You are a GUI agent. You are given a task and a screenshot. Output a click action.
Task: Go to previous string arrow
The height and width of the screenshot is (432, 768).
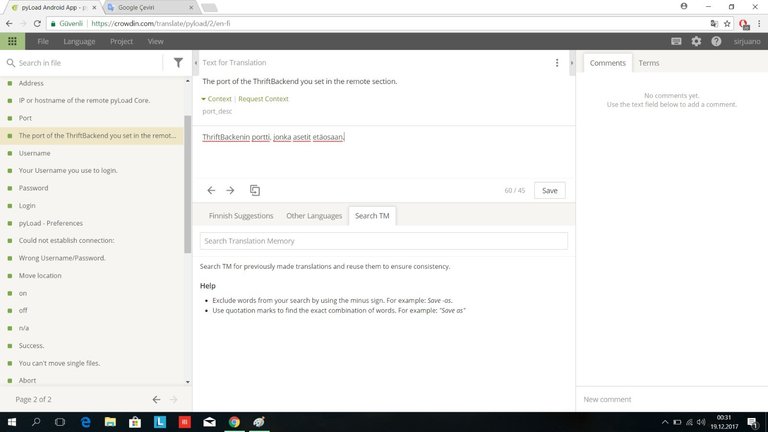pyautogui.click(x=211, y=191)
